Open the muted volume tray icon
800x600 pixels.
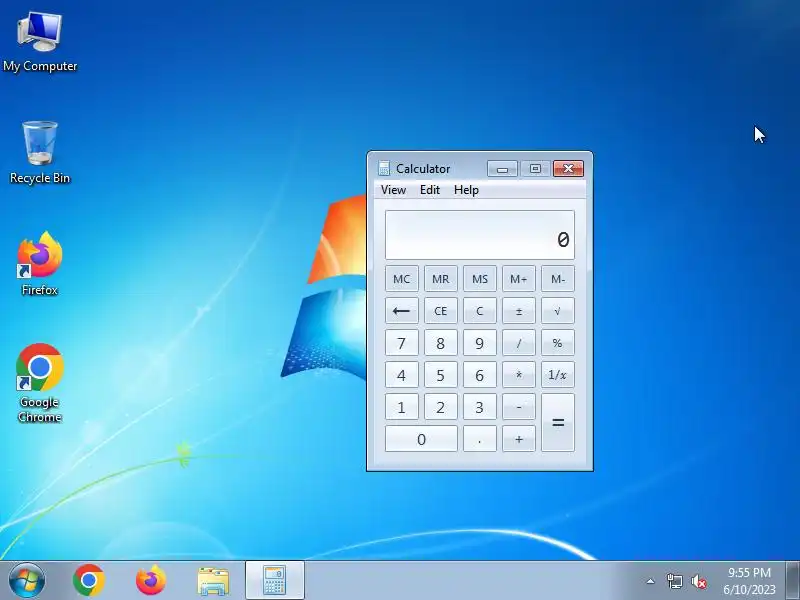(x=698, y=581)
